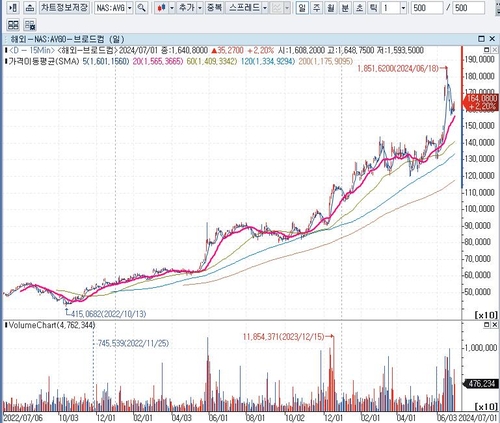The height and width of the screenshot is (423, 500).
Task: Click the SMA 20 magenta legend value
Action: [x=158, y=61]
